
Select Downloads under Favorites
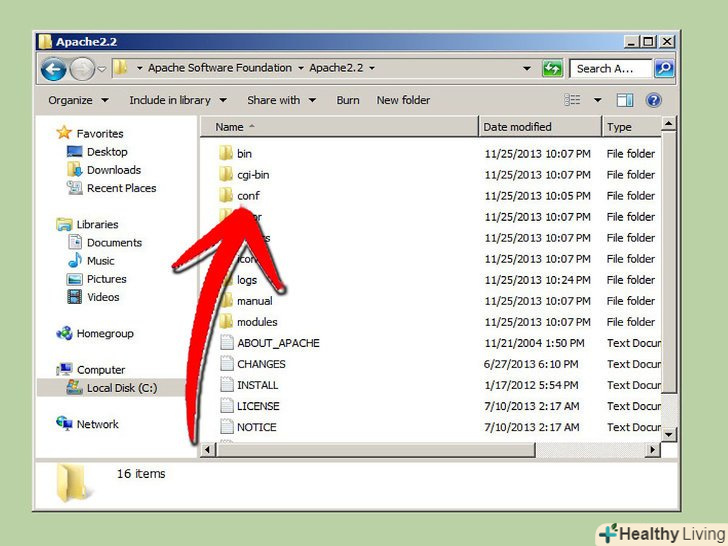(x=113, y=170)
